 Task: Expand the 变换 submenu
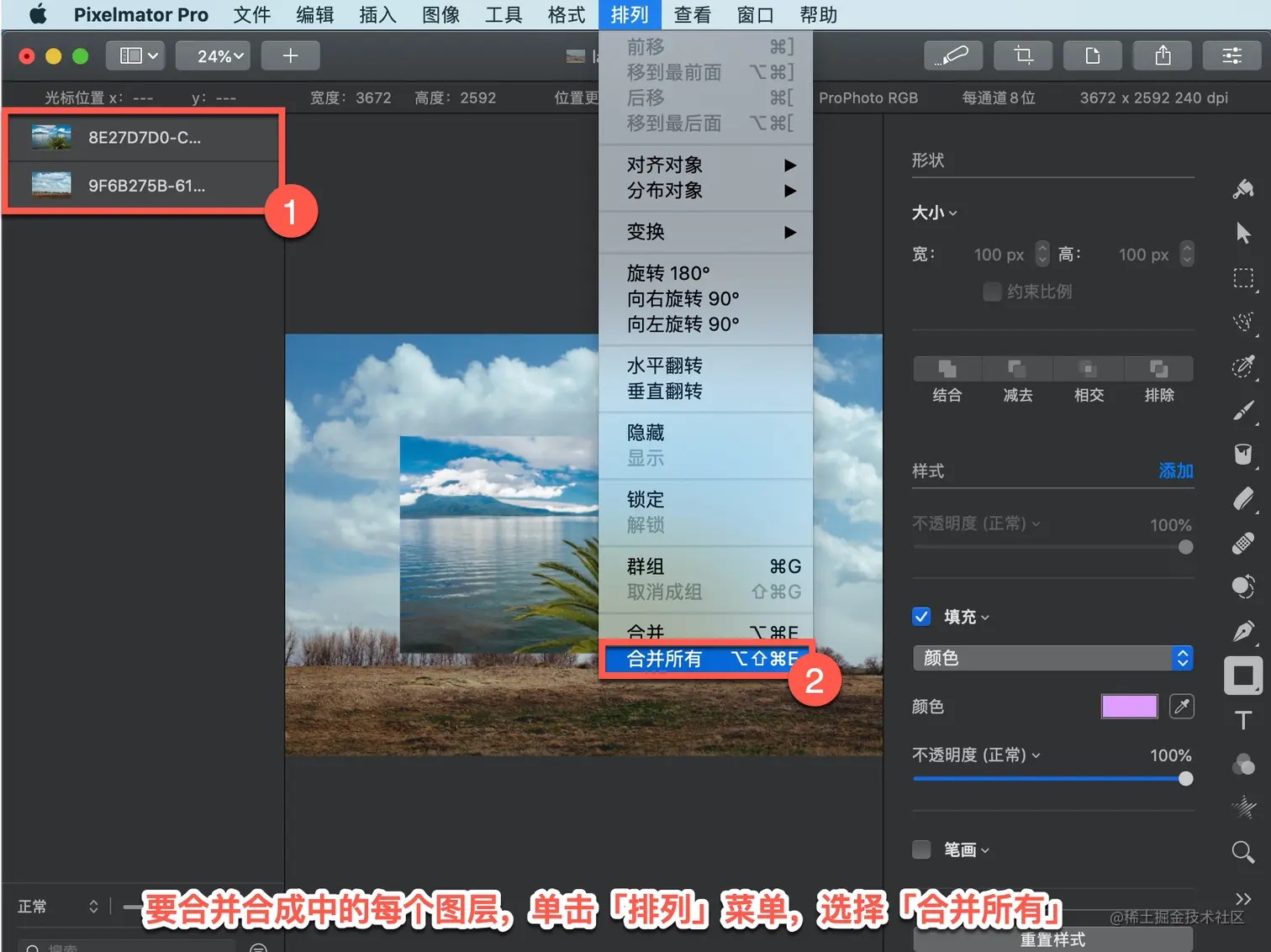point(706,232)
